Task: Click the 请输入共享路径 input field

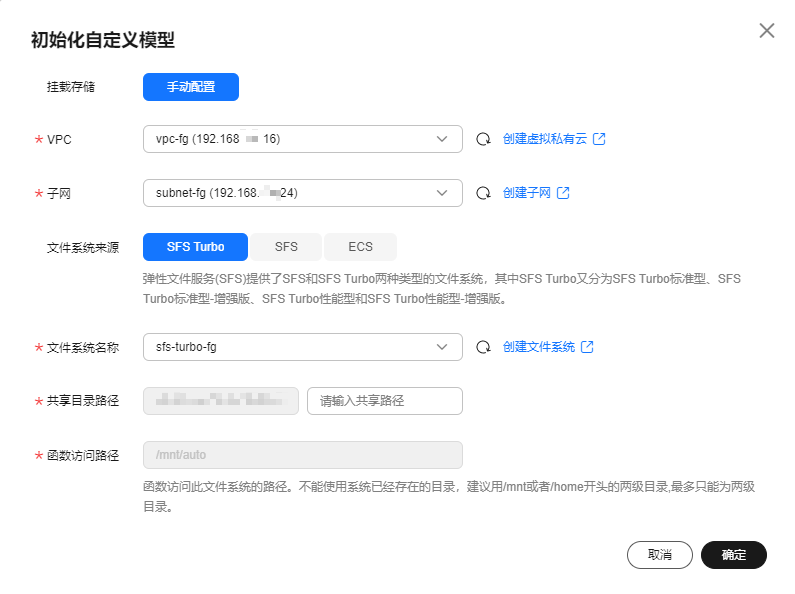Action: [x=385, y=401]
